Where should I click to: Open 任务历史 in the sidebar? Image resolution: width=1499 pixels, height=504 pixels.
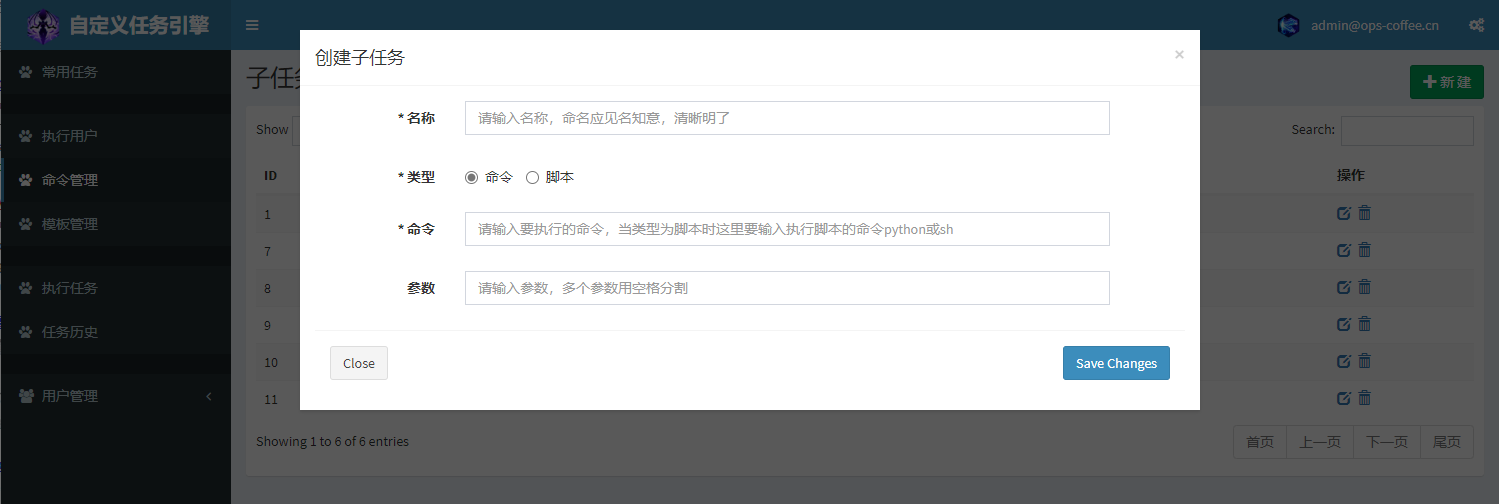click(x=70, y=332)
